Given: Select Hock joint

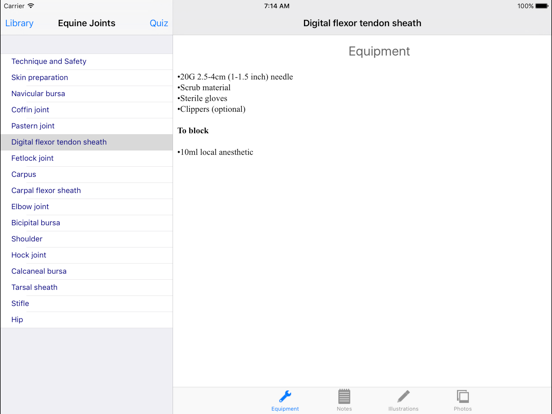Looking at the screenshot, I should click(x=87, y=255).
